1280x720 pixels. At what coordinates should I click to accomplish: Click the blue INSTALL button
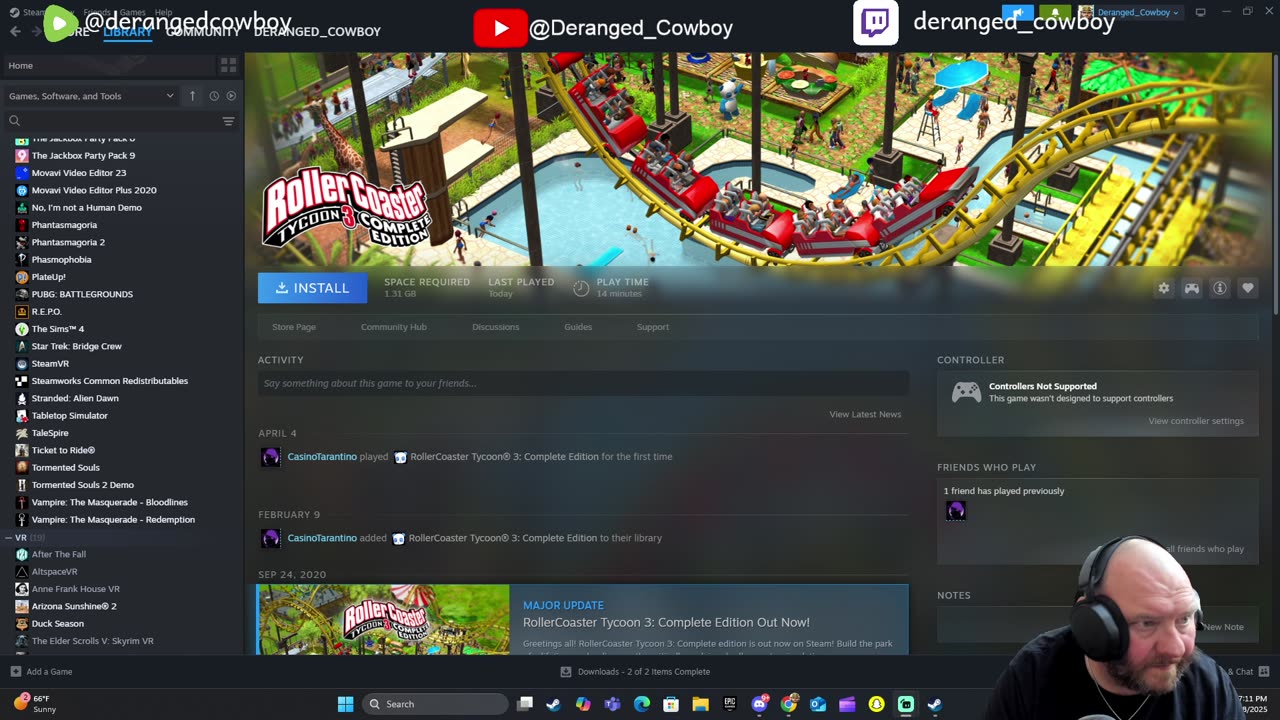312,288
